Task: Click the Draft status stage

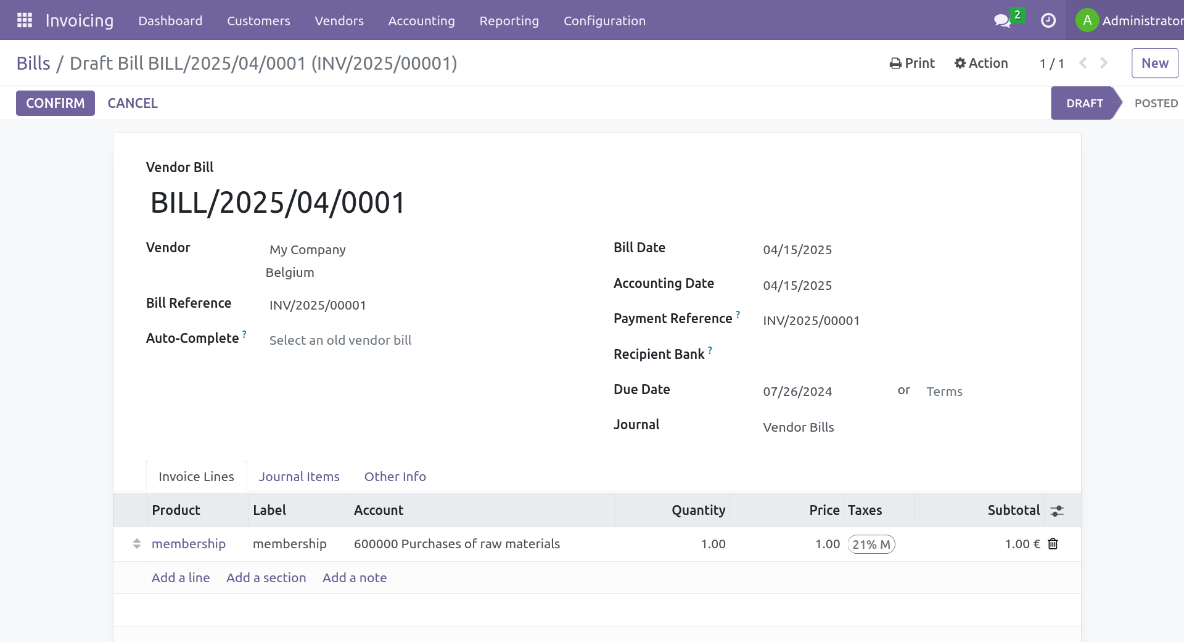Action: [x=1084, y=103]
